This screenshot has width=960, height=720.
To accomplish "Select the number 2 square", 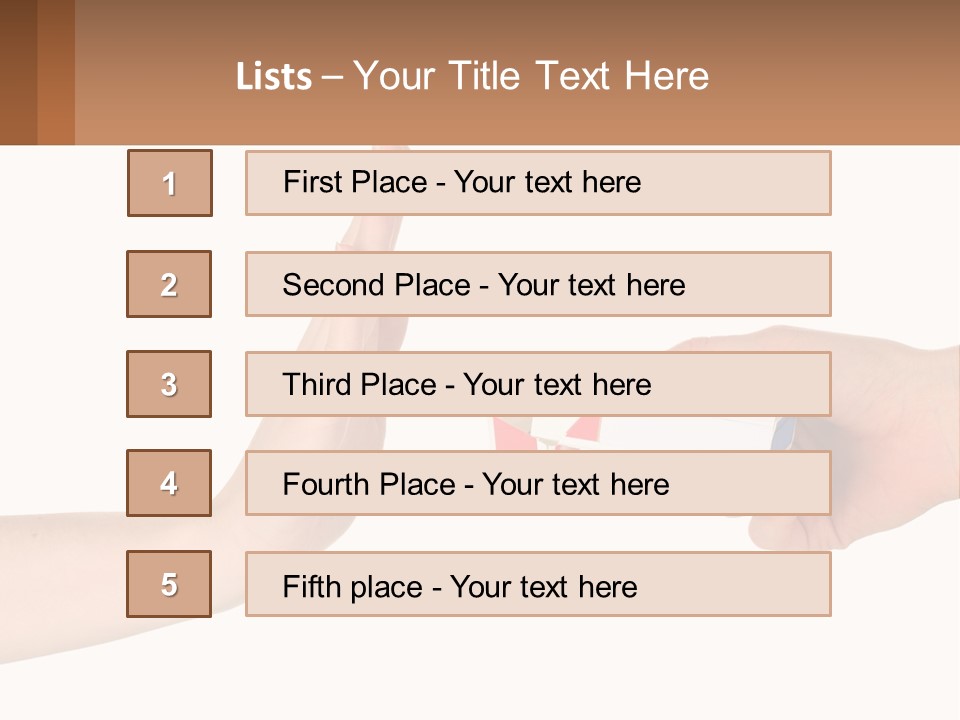I will coord(169,284).
